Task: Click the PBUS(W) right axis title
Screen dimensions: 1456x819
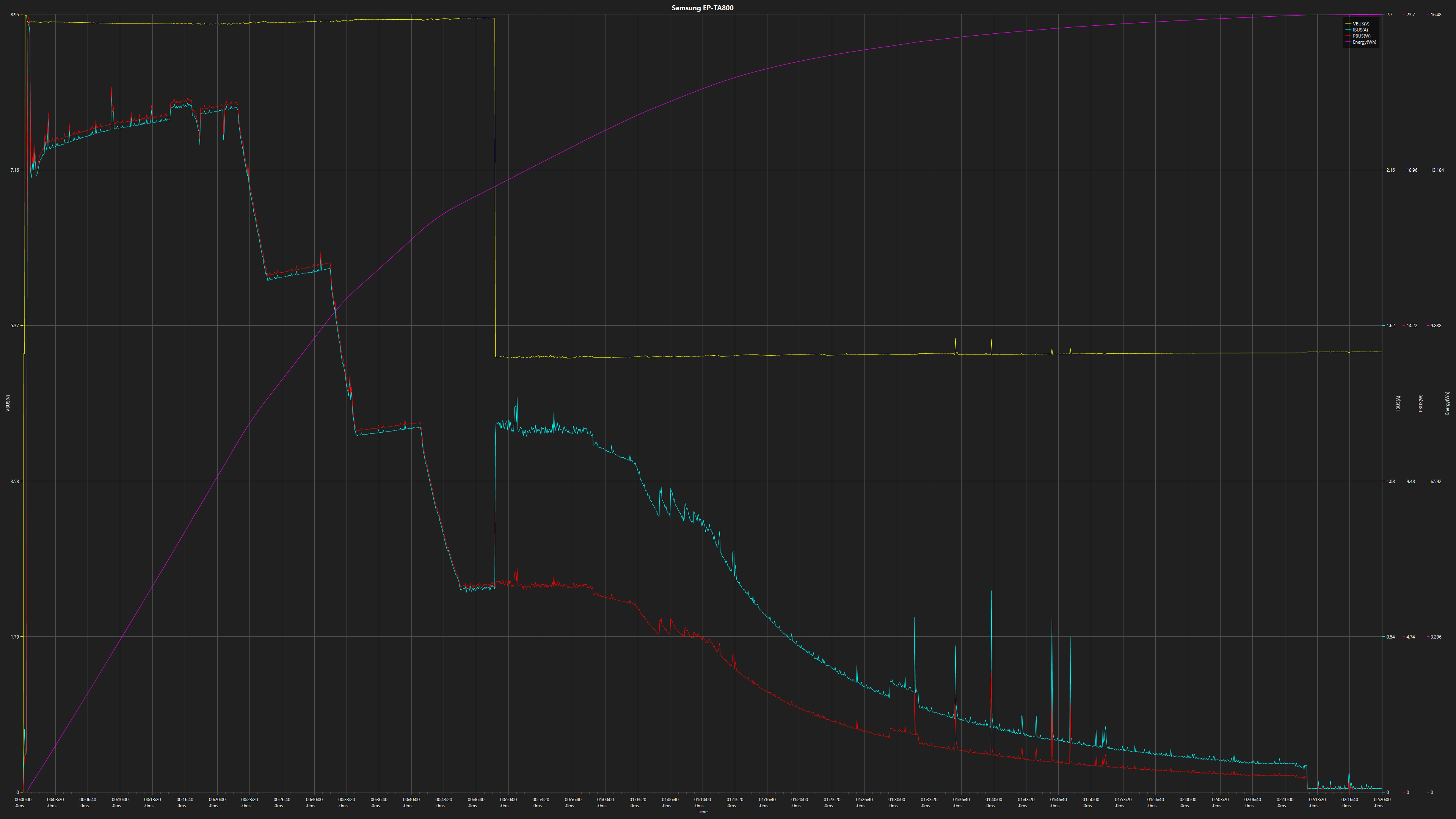Action: tap(1420, 403)
